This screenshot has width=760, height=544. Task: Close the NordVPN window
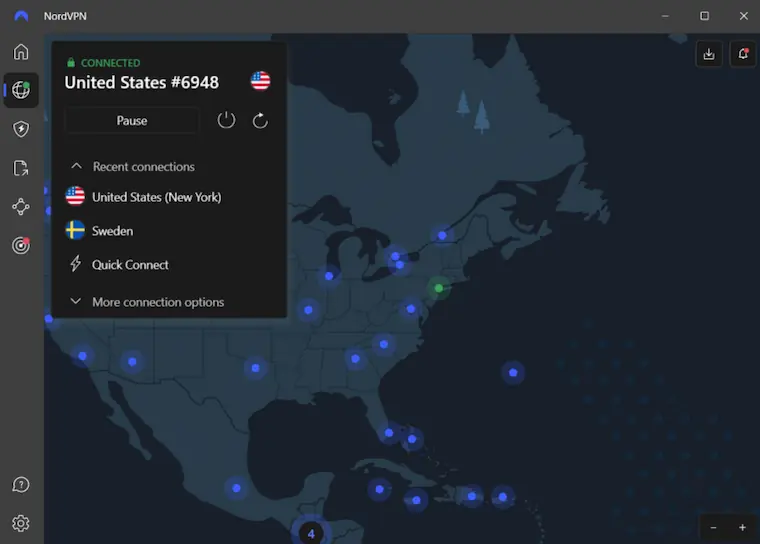744,16
